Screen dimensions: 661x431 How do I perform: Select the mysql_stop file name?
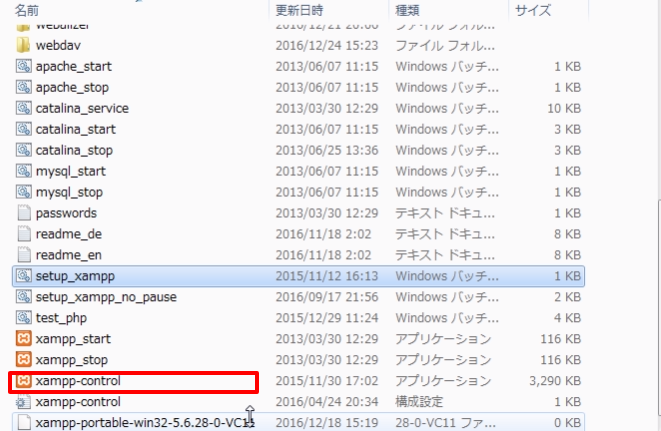point(69,192)
